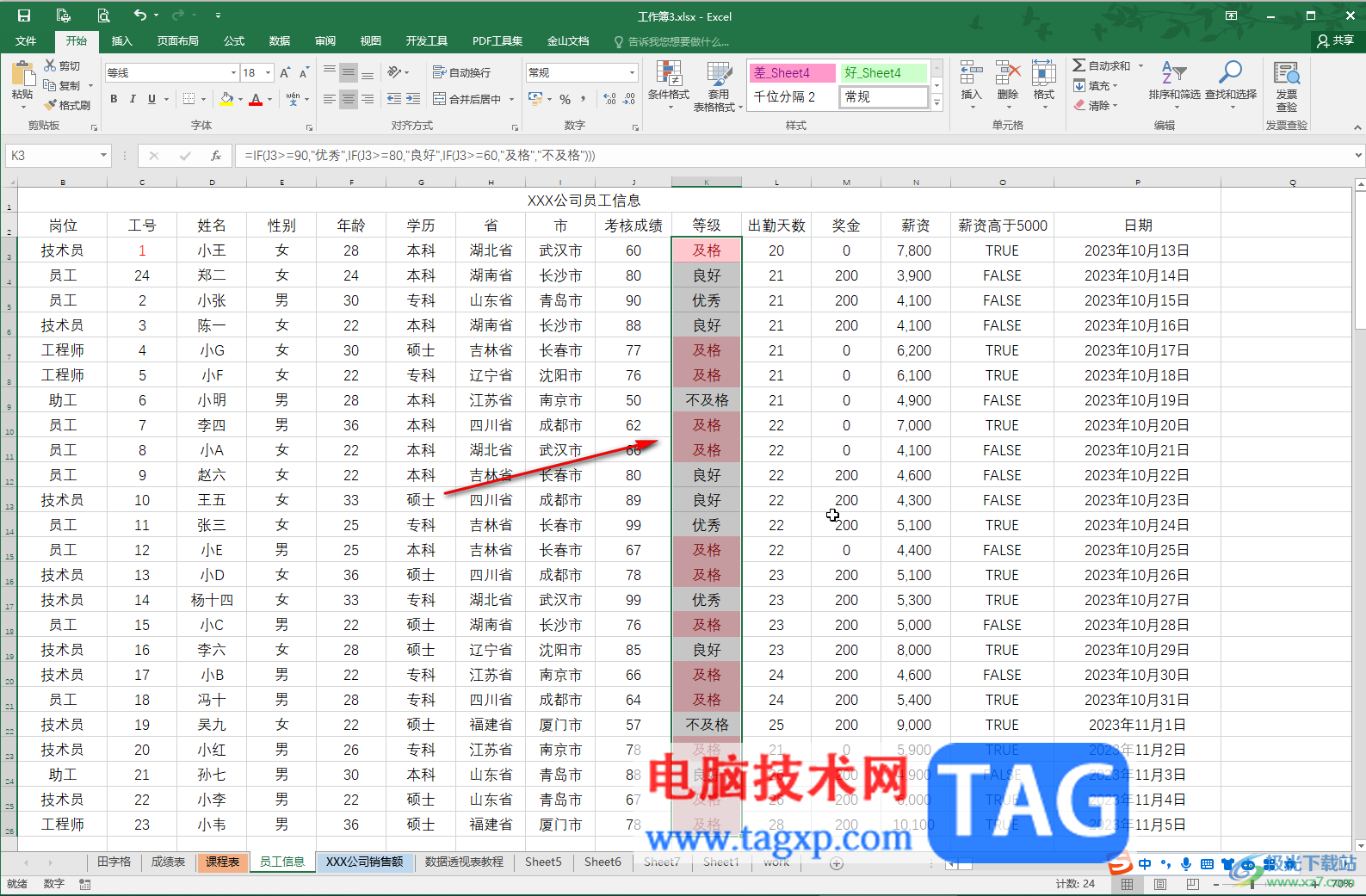
Task: Click the Cut scissors icon
Action: click(x=51, y=65)
